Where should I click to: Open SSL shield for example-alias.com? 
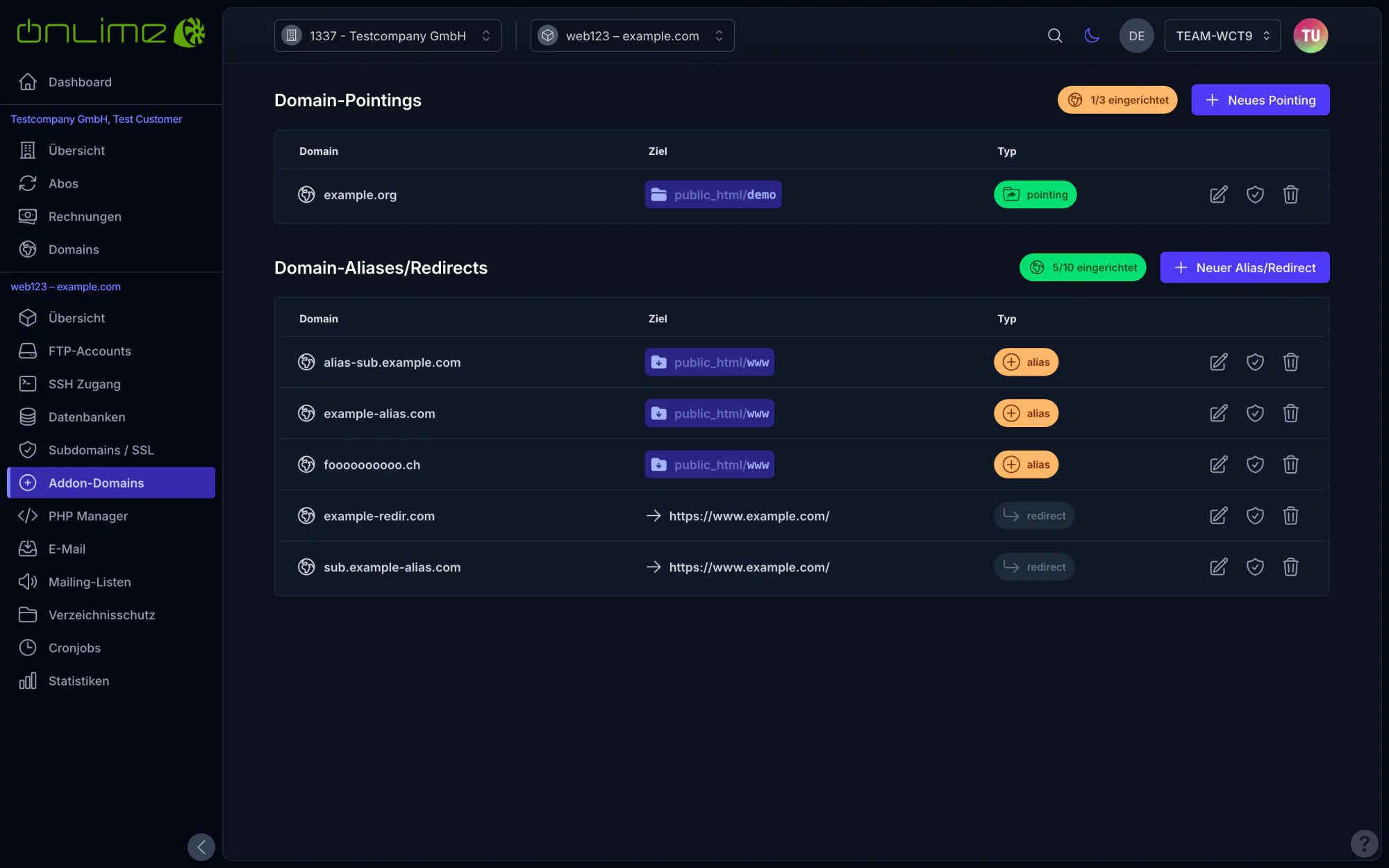[x=1255, y=413]
